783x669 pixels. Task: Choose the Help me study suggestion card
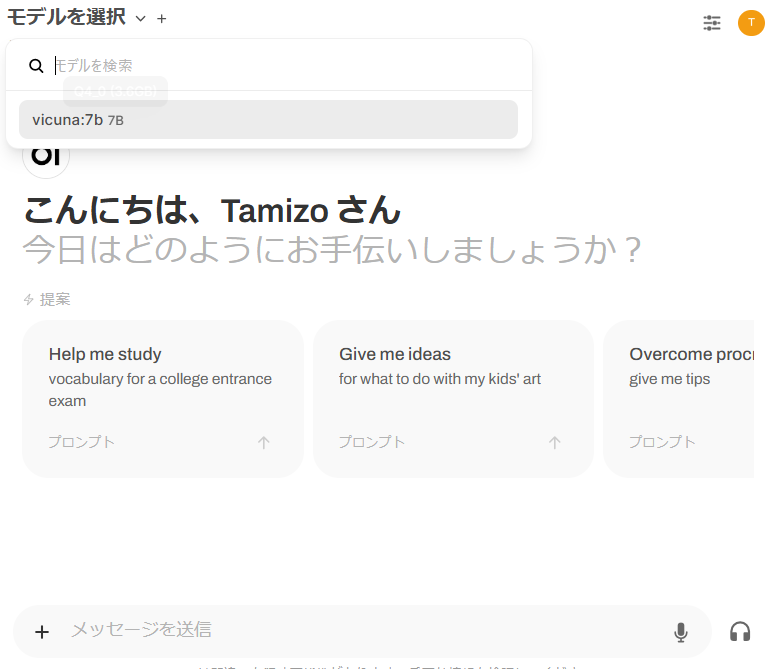pos(163,399)
